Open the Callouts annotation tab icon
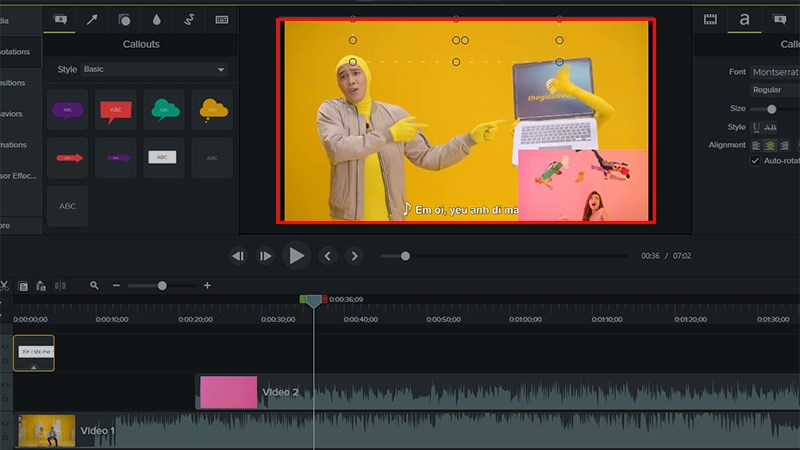Viewport: 800px width, 450px height. click(x=60, y=20)
